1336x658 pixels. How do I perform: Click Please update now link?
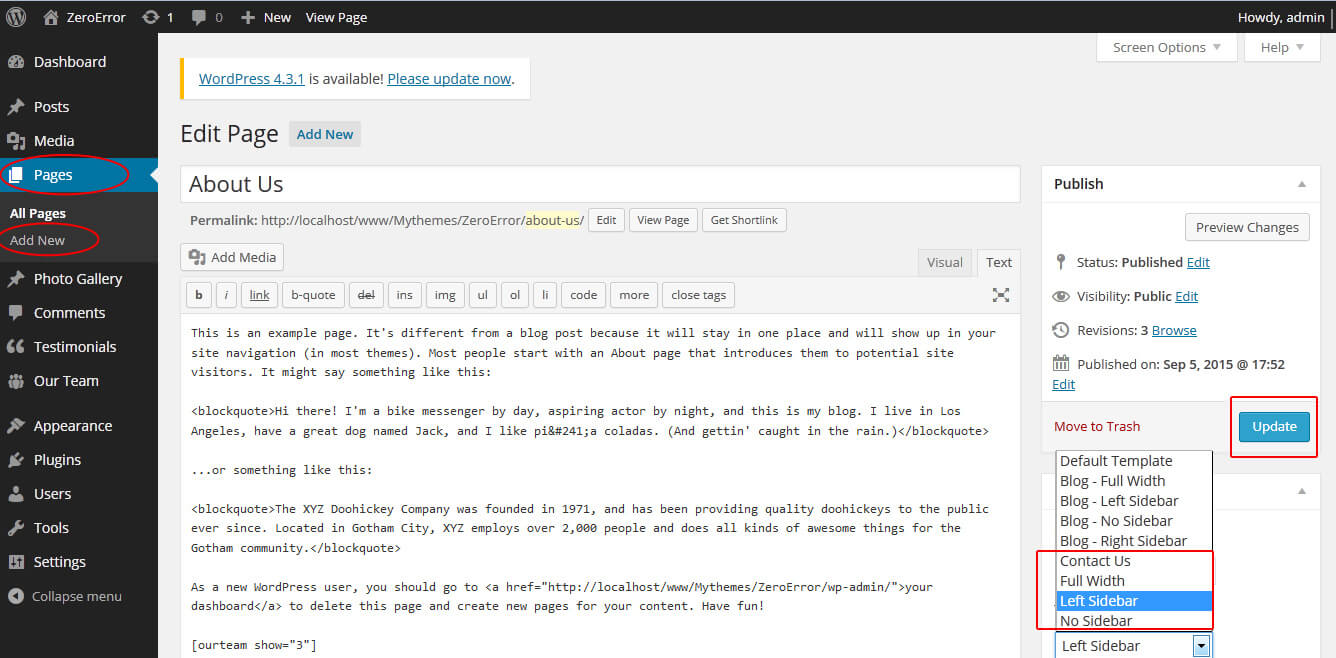(449, 78)
